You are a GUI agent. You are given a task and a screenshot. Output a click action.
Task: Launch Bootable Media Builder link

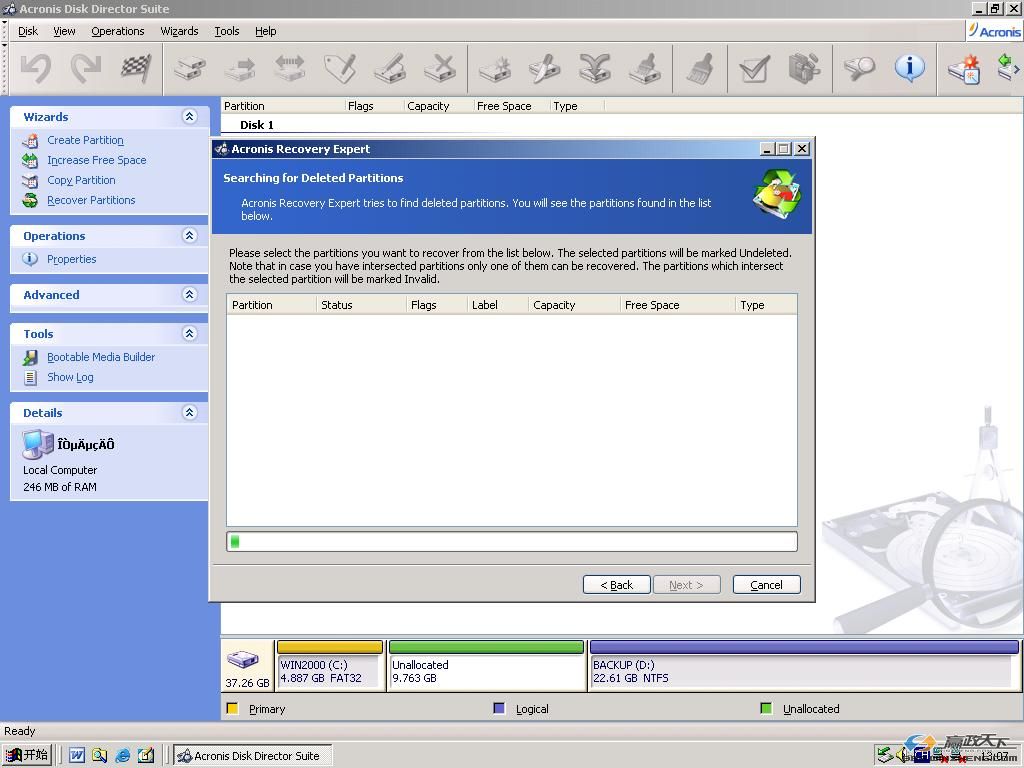click(101, 357)
